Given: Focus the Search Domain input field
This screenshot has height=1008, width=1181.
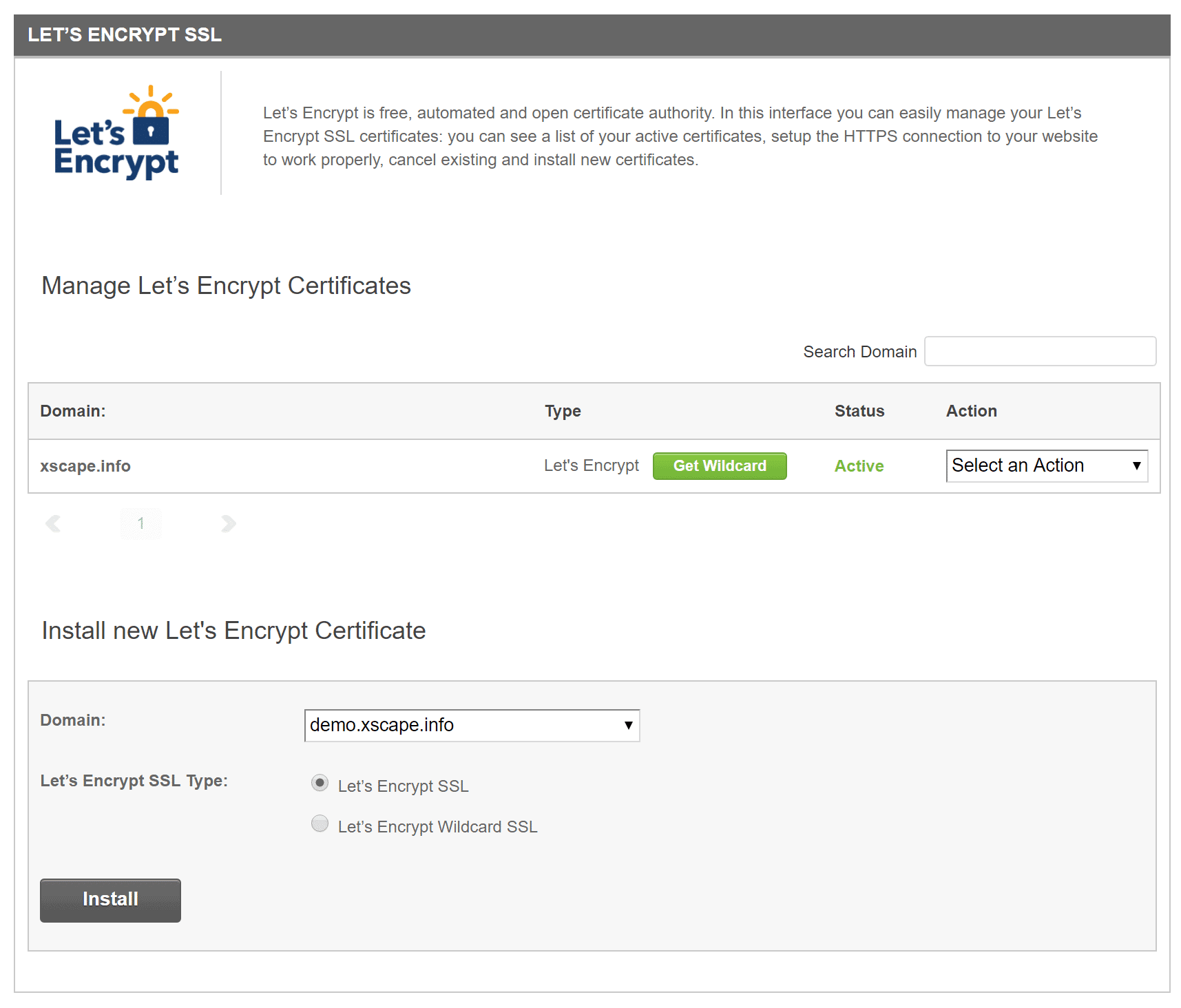Looking at the screenshot, I should [1040, 351].
